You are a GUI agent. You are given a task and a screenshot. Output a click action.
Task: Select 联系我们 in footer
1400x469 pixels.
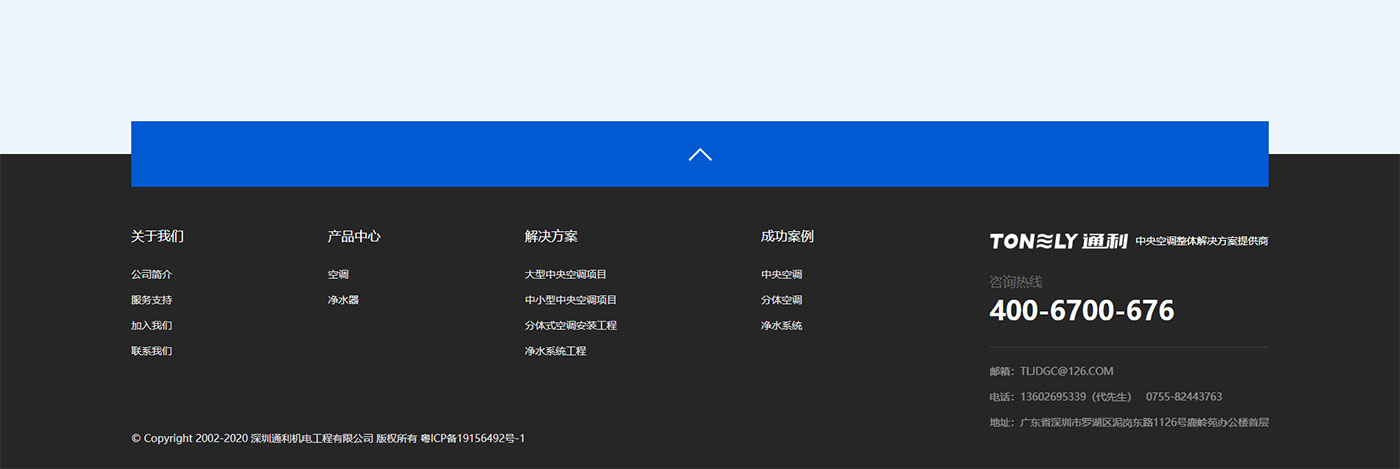(x=151, y=352)
